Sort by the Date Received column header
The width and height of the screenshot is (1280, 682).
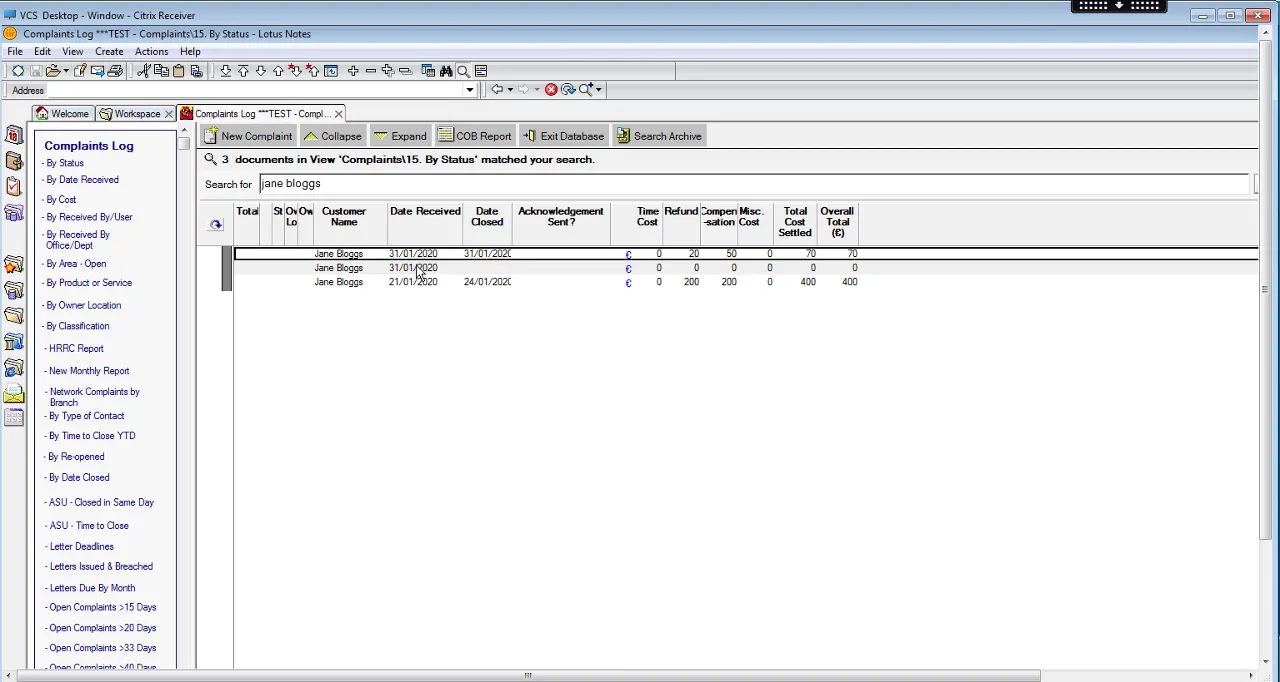(425, 212)
